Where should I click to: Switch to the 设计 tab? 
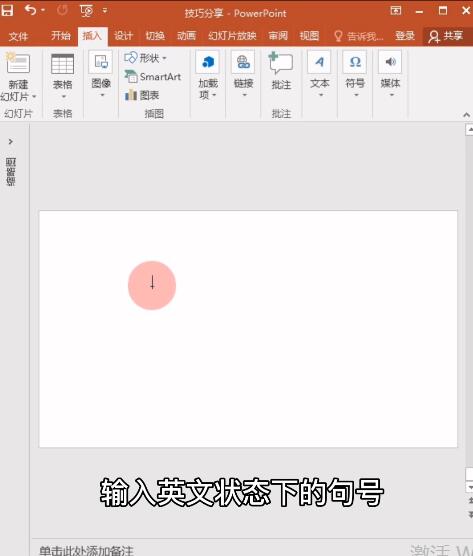click(123, 35)
